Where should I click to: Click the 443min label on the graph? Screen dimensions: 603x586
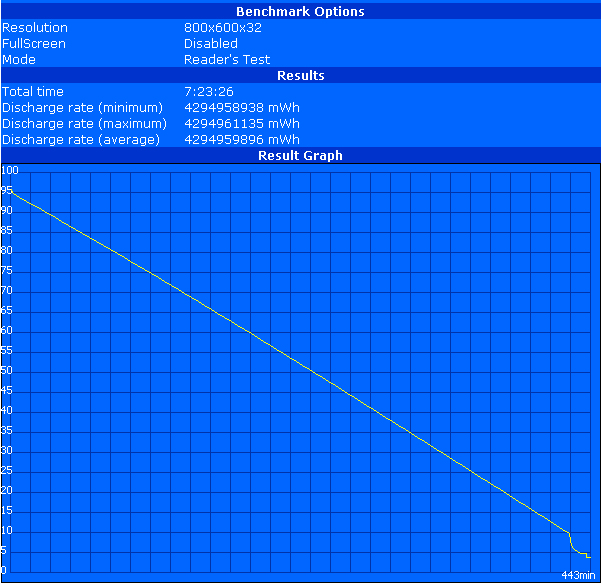coord(578,575)
